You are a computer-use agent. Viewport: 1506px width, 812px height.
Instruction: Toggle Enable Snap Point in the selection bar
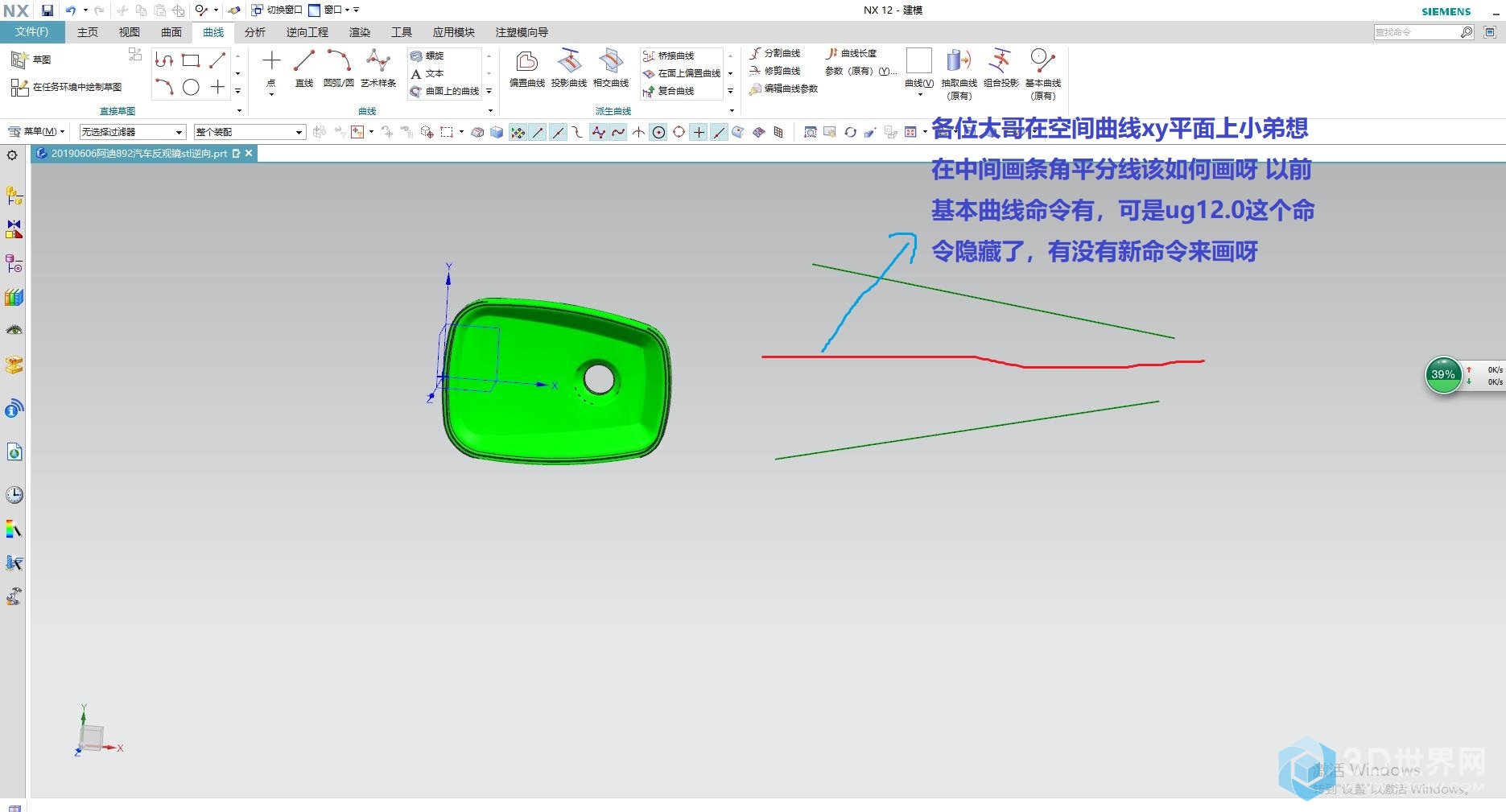[518, 133]
